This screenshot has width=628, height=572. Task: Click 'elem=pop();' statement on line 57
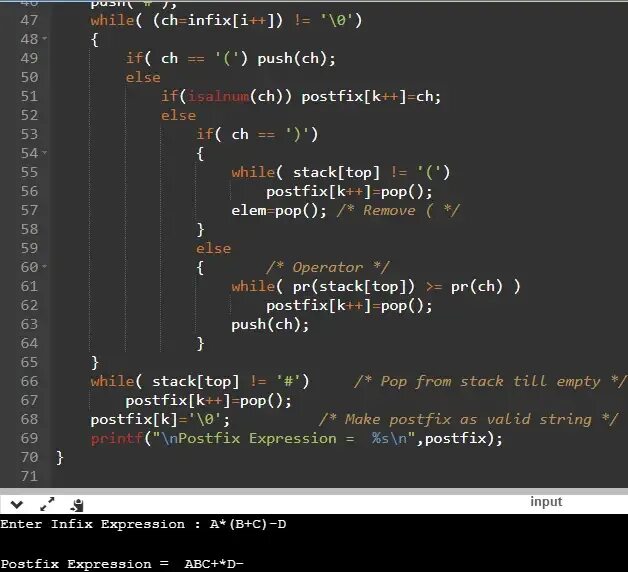[x=279, y=210]
